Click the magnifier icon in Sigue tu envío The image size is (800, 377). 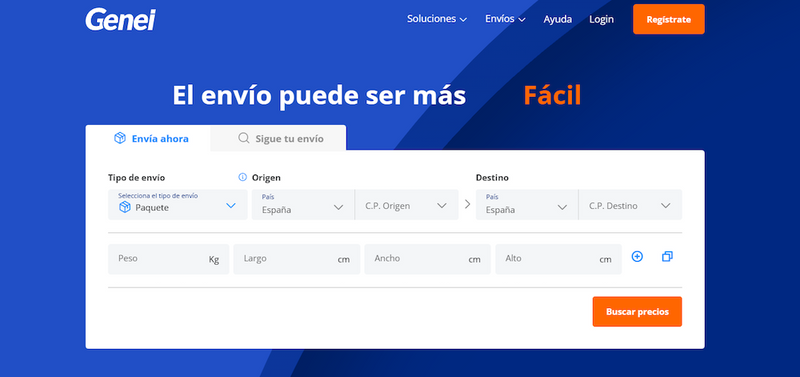click(244, 138)
